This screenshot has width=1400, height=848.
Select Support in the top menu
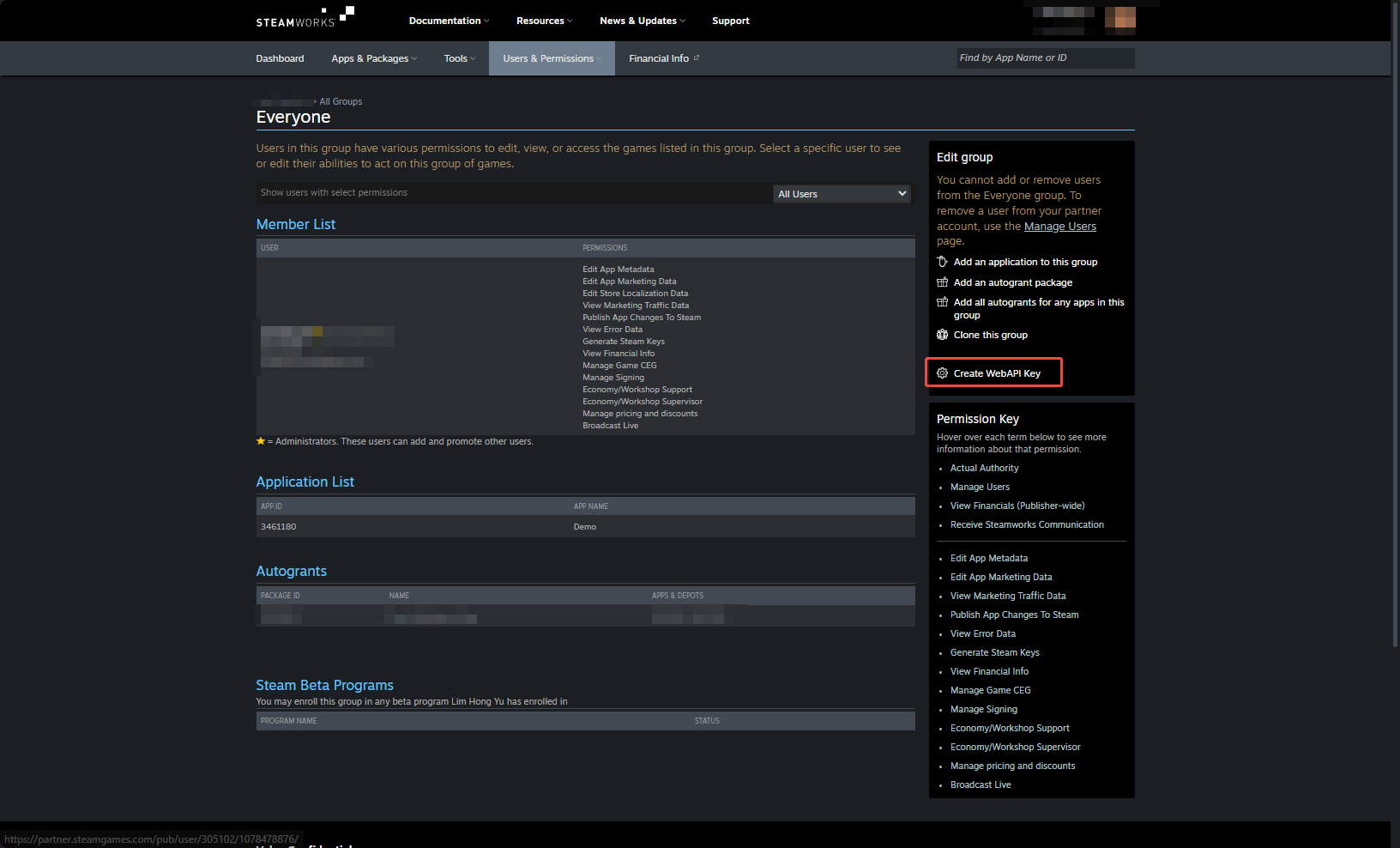click(x=730, y=21)
